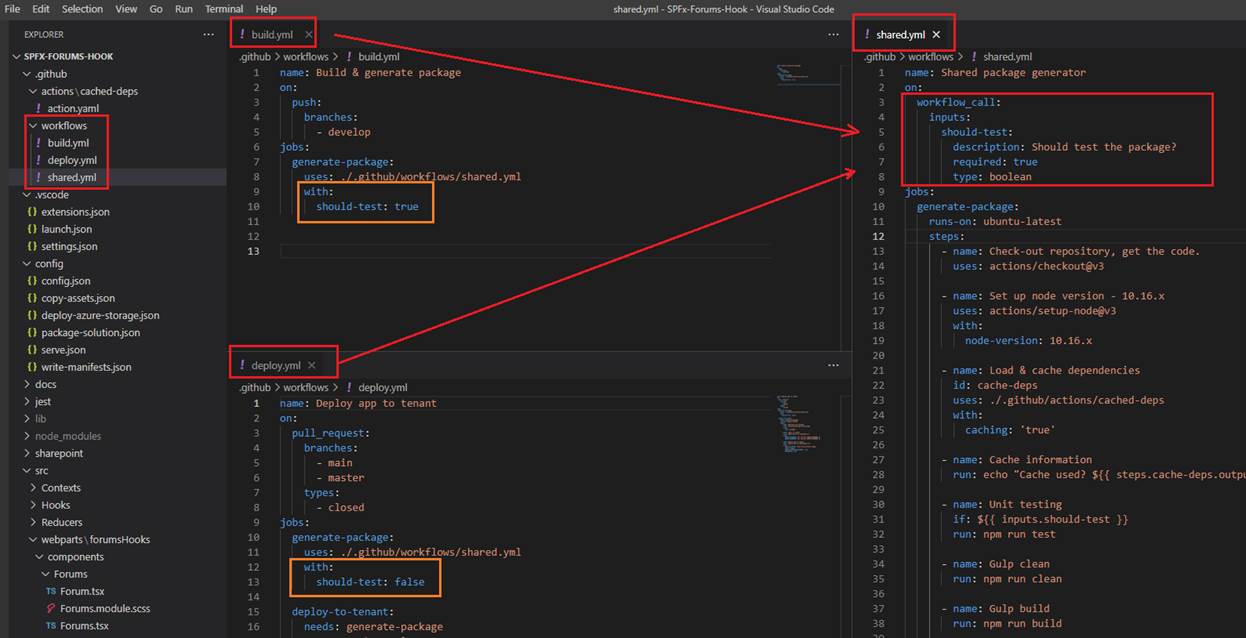Close the shared.yml editor tab
The width and height of the screenshot is (1246, 638).
click(x=936, y=34)
